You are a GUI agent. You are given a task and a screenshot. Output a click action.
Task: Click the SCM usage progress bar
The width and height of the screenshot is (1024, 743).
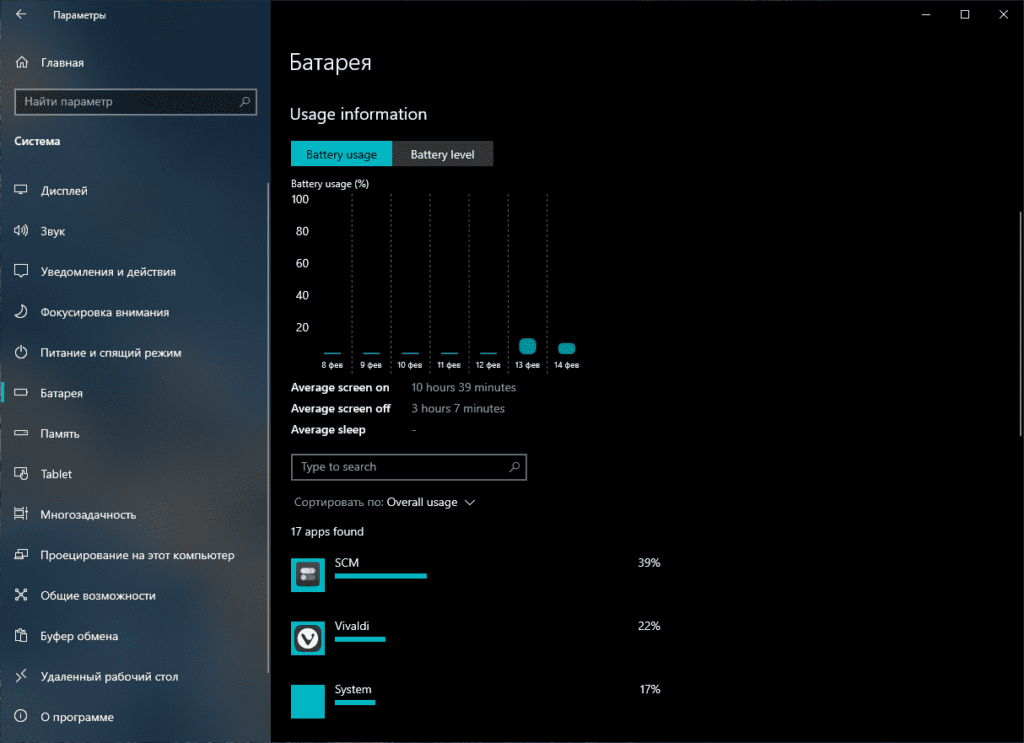pyautogui.click(x=381, y=576)
